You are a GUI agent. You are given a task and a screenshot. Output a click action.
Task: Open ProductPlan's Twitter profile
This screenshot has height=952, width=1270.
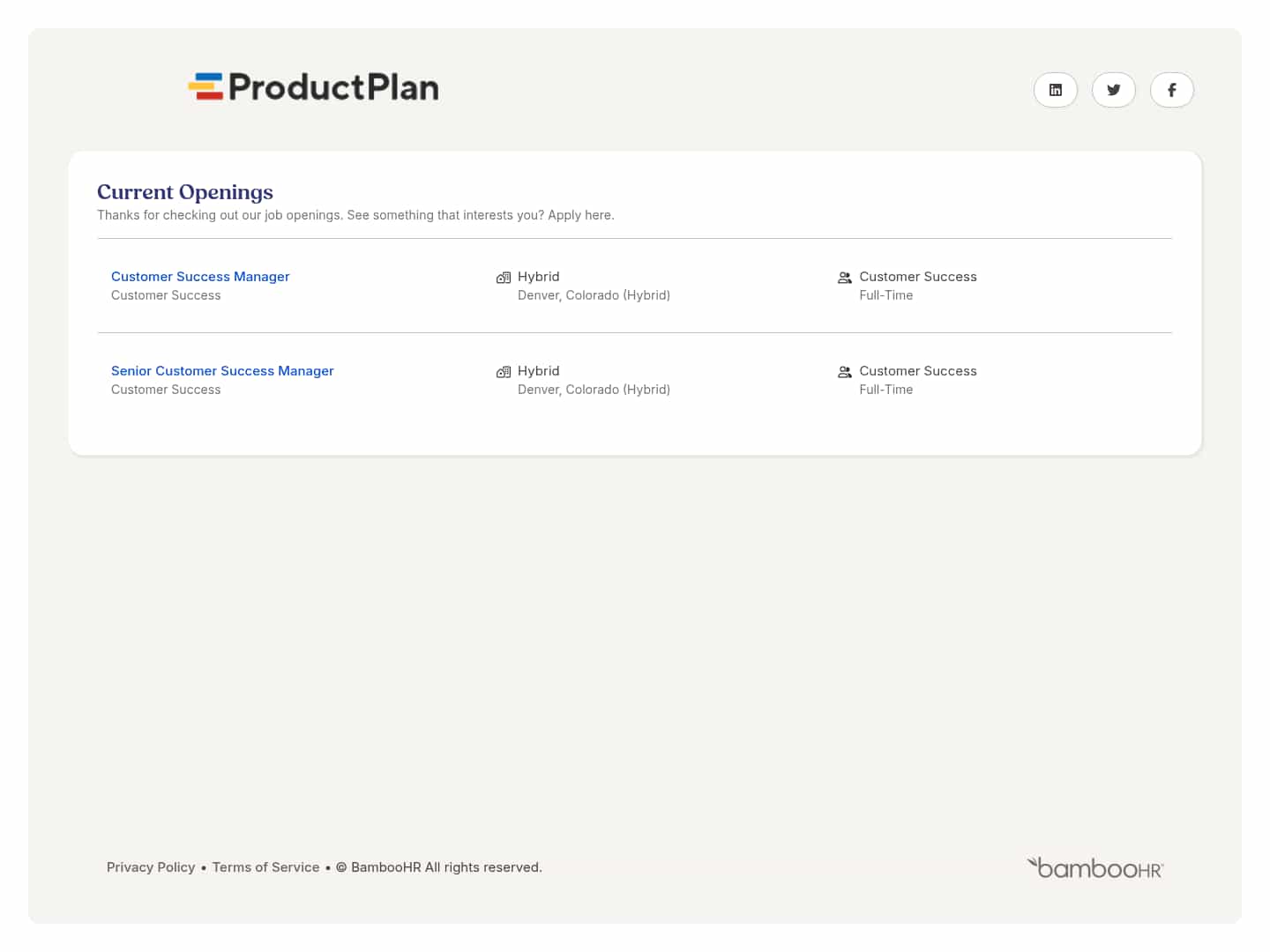[x=1113, y=90]
